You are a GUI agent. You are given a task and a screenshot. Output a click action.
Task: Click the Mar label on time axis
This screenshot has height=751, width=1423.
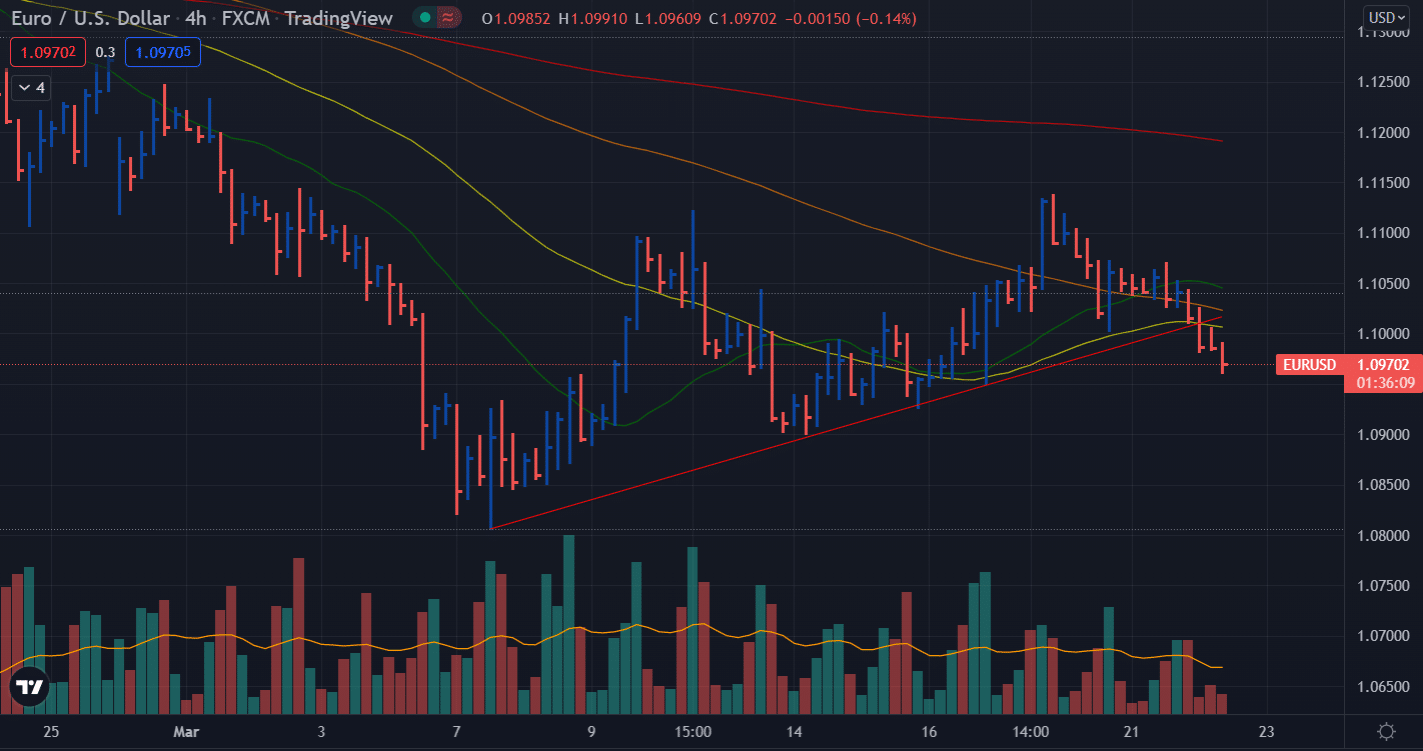tap(186, 732)
